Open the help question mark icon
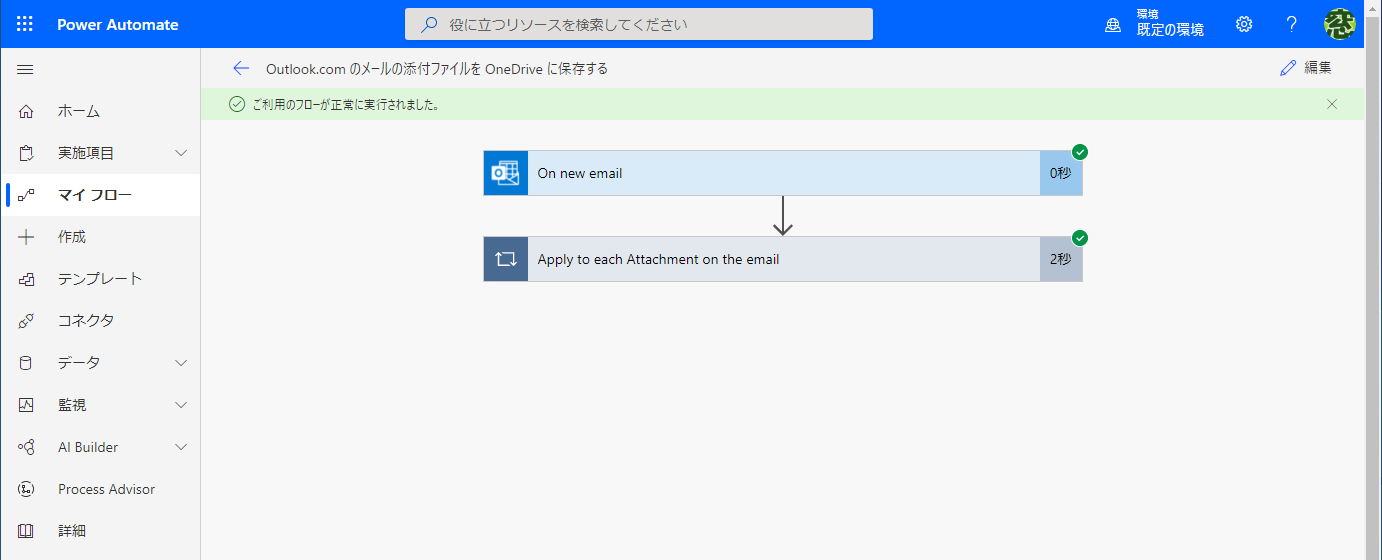This screenshot has width=1382, height=560. [x=1292, y=24]
